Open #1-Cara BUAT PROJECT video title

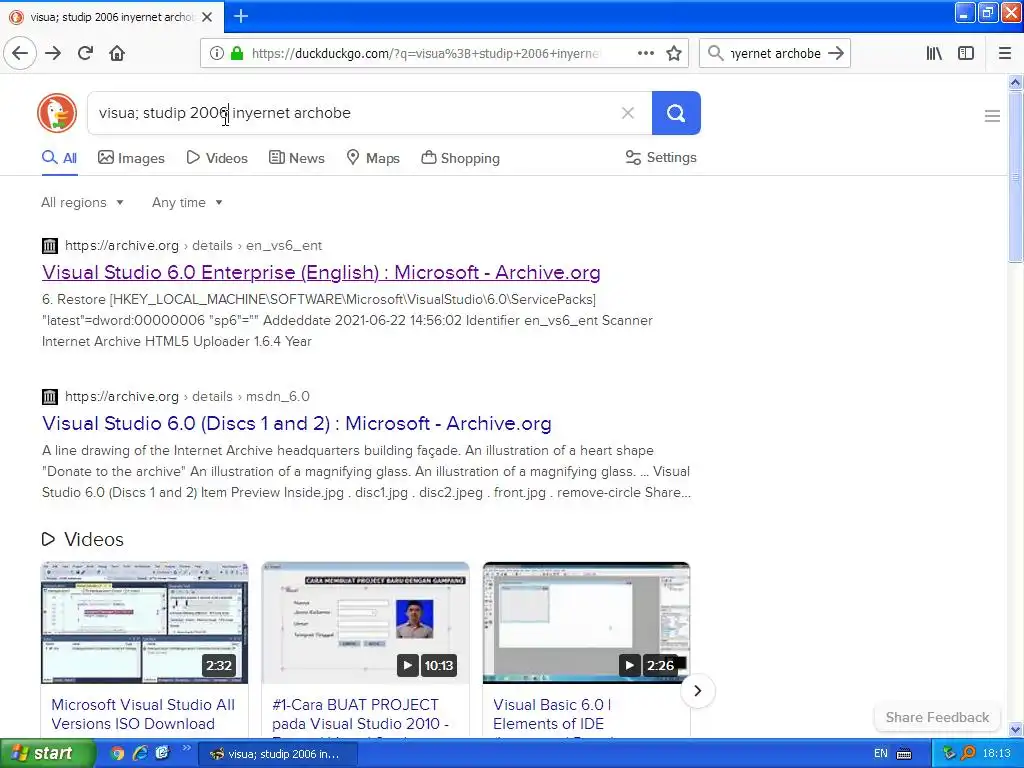click(x=360, y=714)
